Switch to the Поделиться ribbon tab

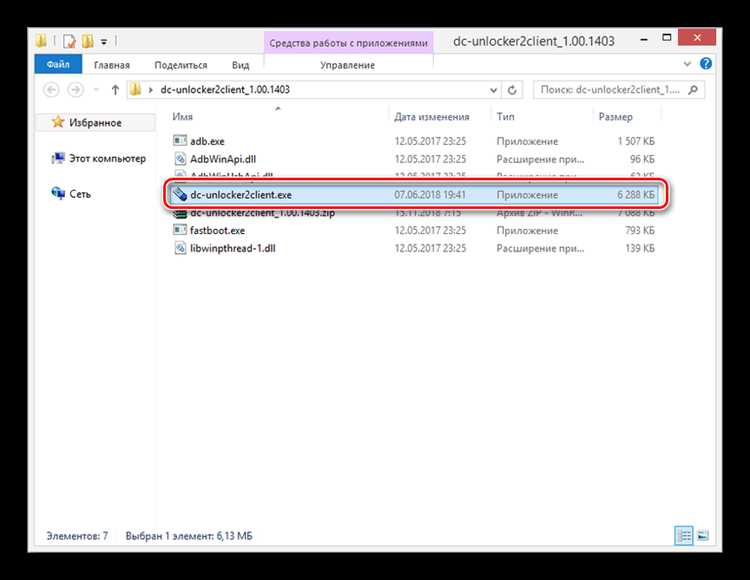(x=181, y=65)
